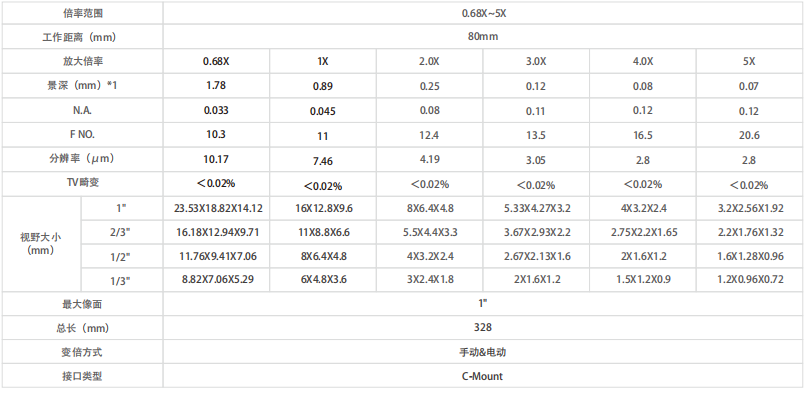Select the 80mm working distance cell

(483, 37)
